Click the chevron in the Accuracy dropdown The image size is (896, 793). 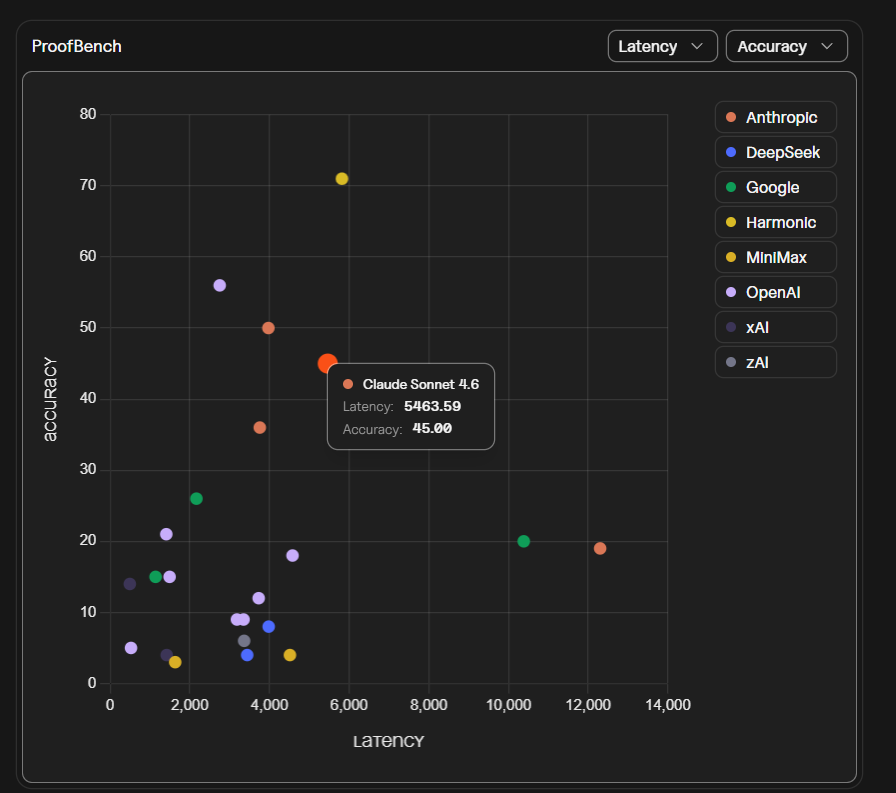[x=826, y=46]
